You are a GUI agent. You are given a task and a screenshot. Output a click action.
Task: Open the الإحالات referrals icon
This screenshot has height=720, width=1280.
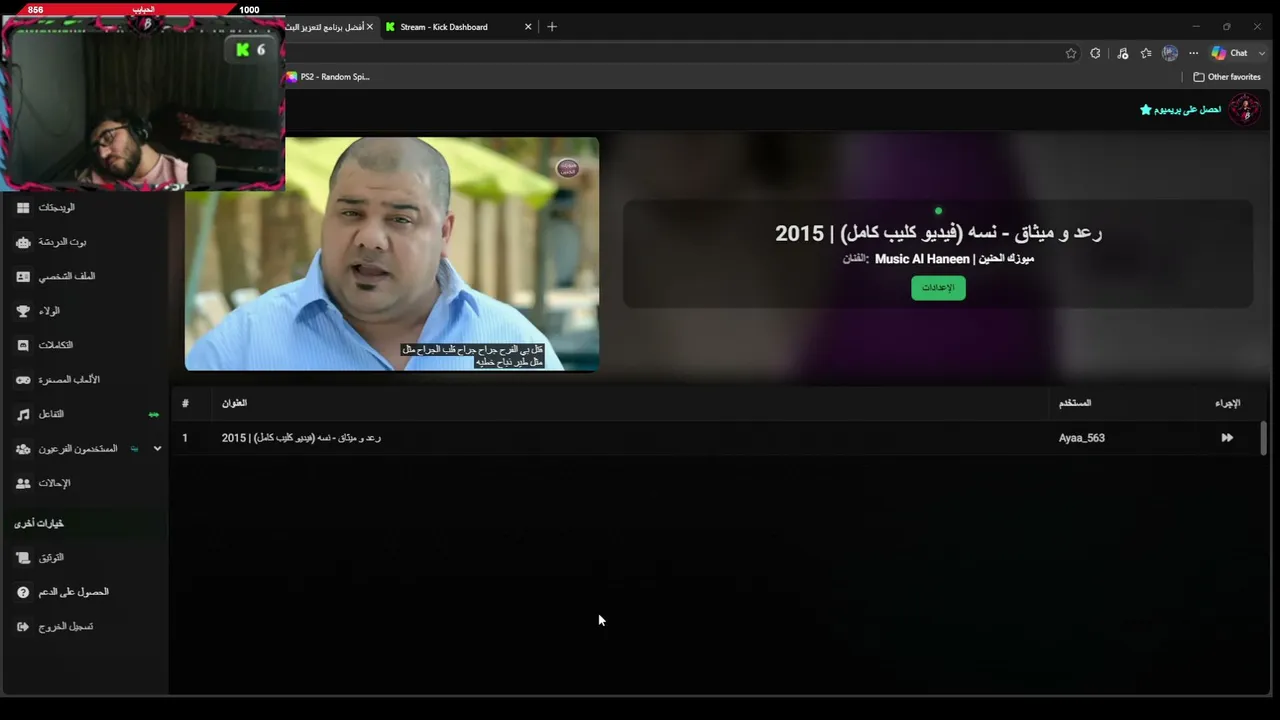click(23, 483)
